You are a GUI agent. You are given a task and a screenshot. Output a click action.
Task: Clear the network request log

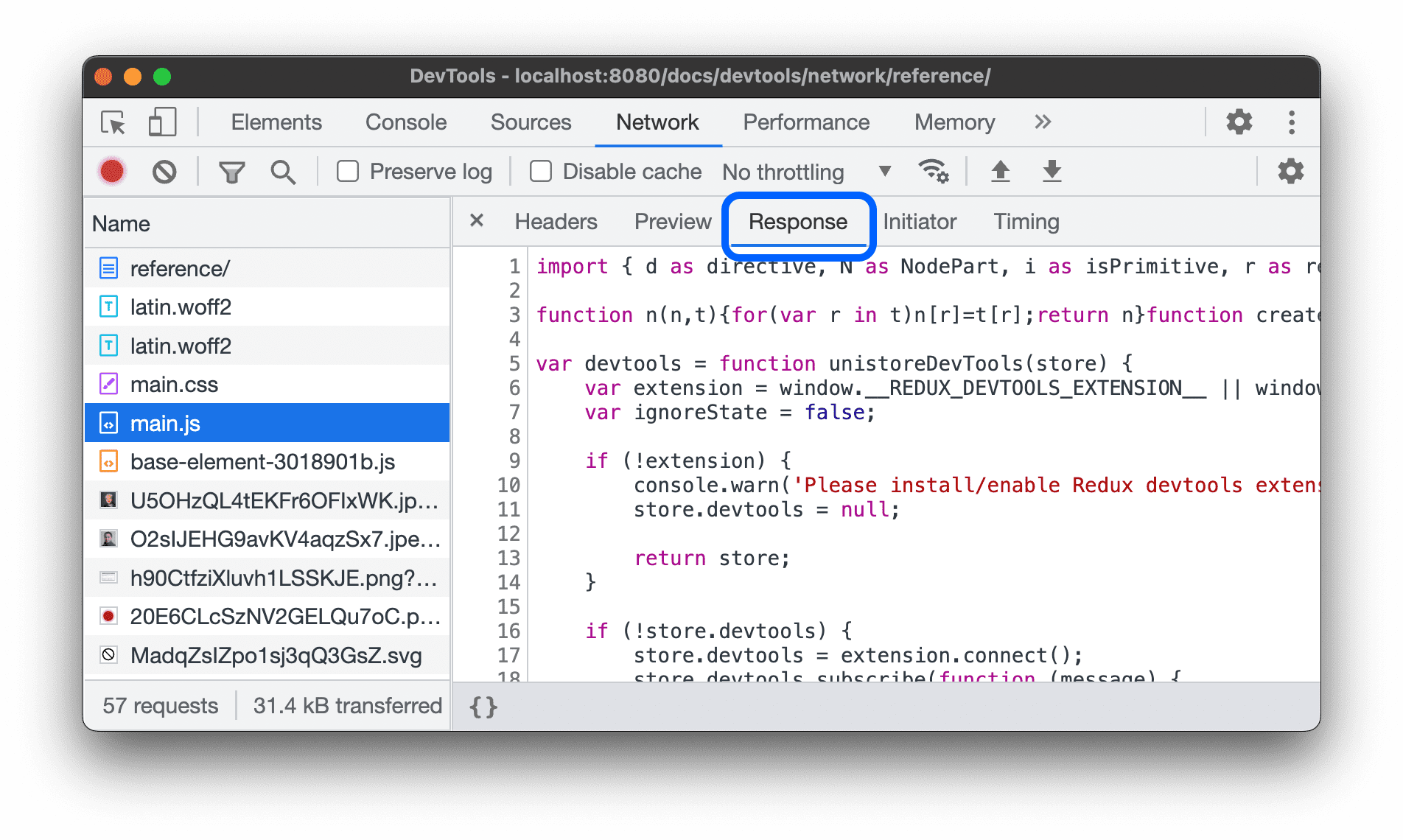pos(164,171)
